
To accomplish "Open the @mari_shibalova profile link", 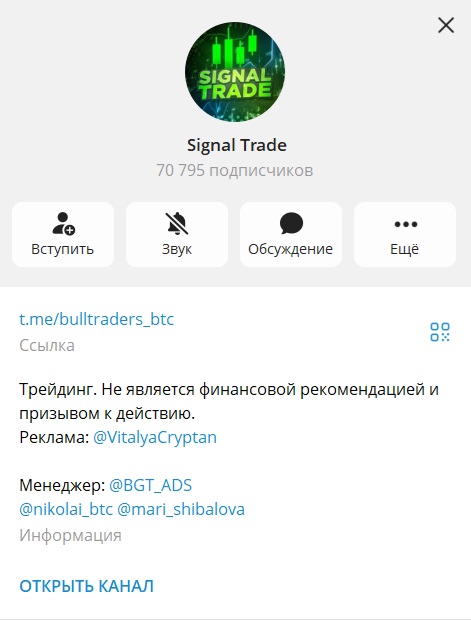I will point(181,509).
